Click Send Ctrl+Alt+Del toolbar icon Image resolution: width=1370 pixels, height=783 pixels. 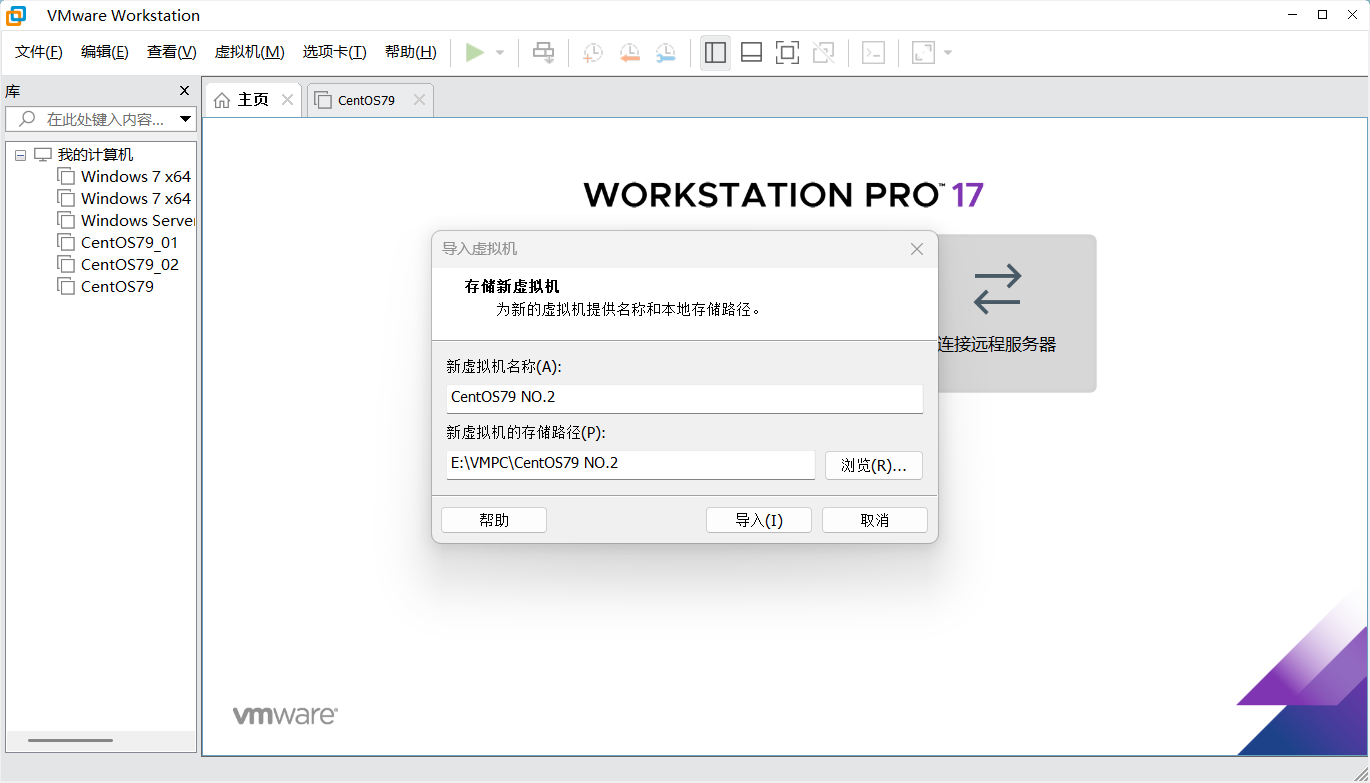pos(544,53)
